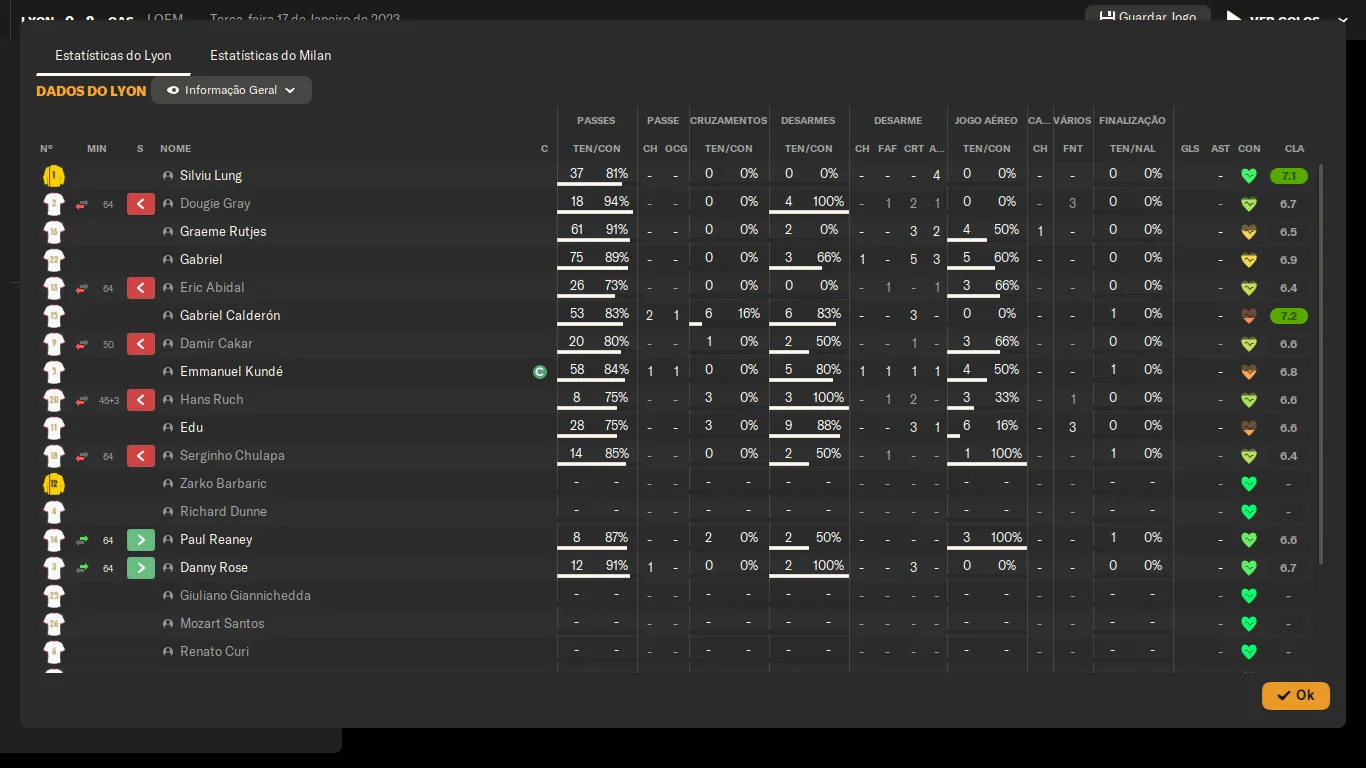The height and width of the screenshot is (768, 1366).
Task: Open Serginho Chulapa's player profile
Action: [232, 456]
